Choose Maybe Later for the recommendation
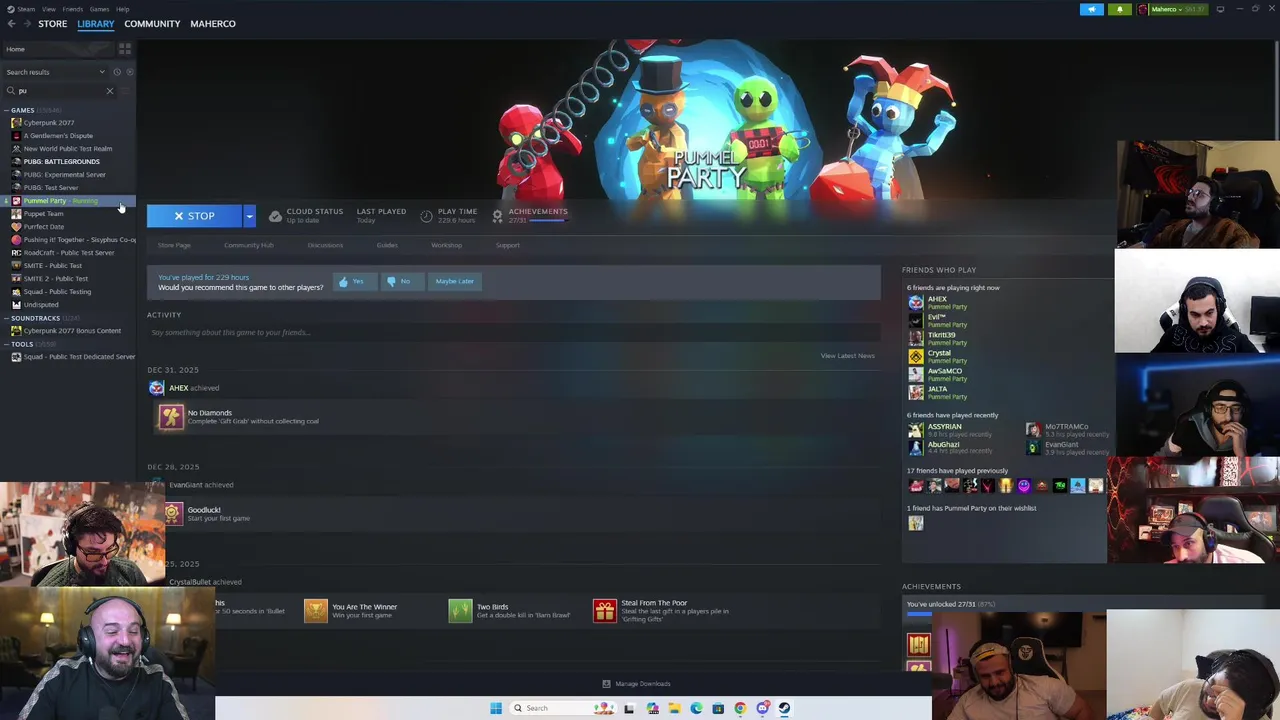The image size is (1280, 720). [454, 281]
